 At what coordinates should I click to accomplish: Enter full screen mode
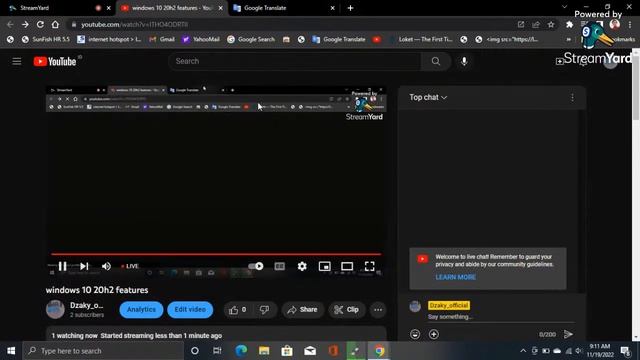click(x=369, y=266)
